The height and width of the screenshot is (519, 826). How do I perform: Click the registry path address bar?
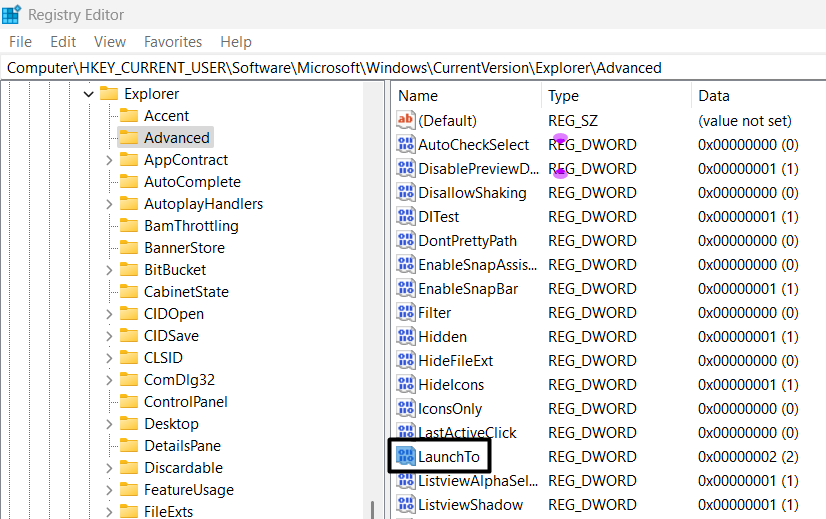click(400, 68)
